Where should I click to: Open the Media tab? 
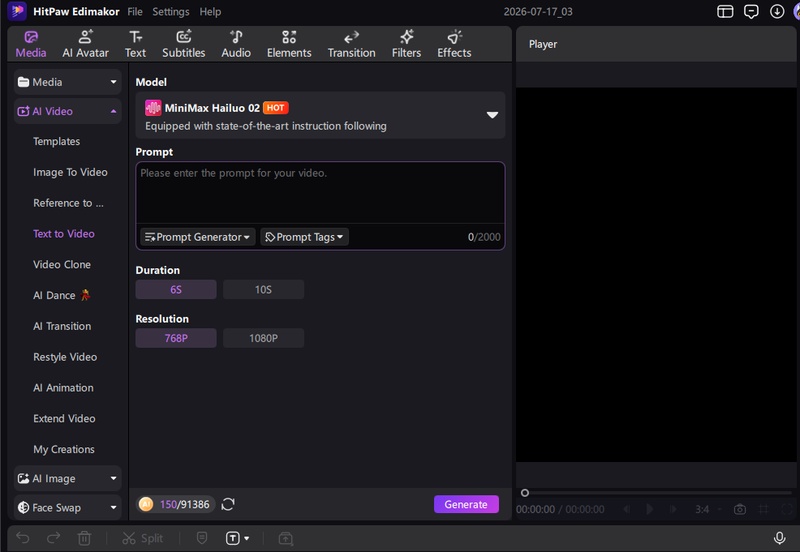pos(31,44)
